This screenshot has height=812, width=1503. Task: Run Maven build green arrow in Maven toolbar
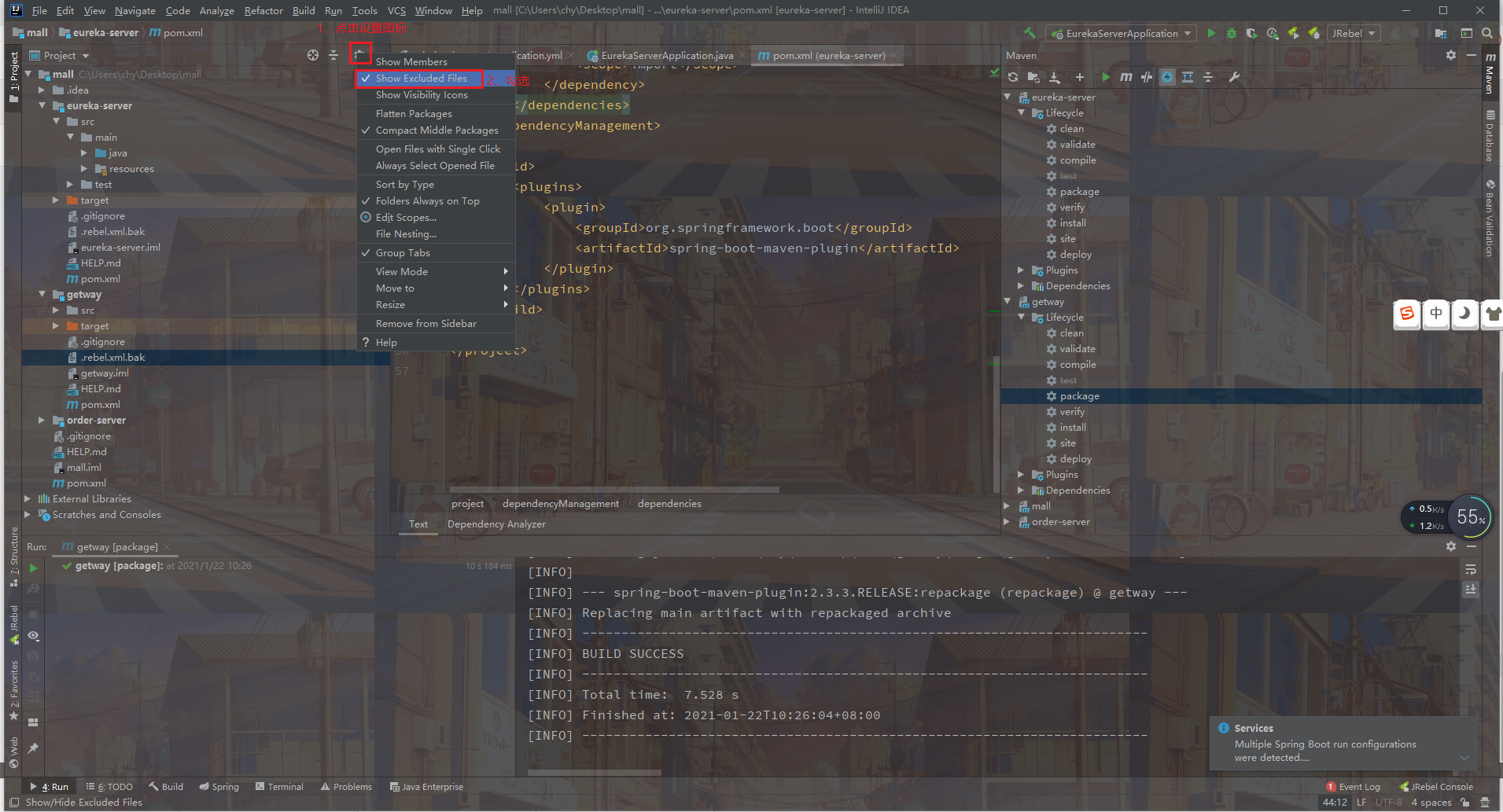[x=1106, y=77]
